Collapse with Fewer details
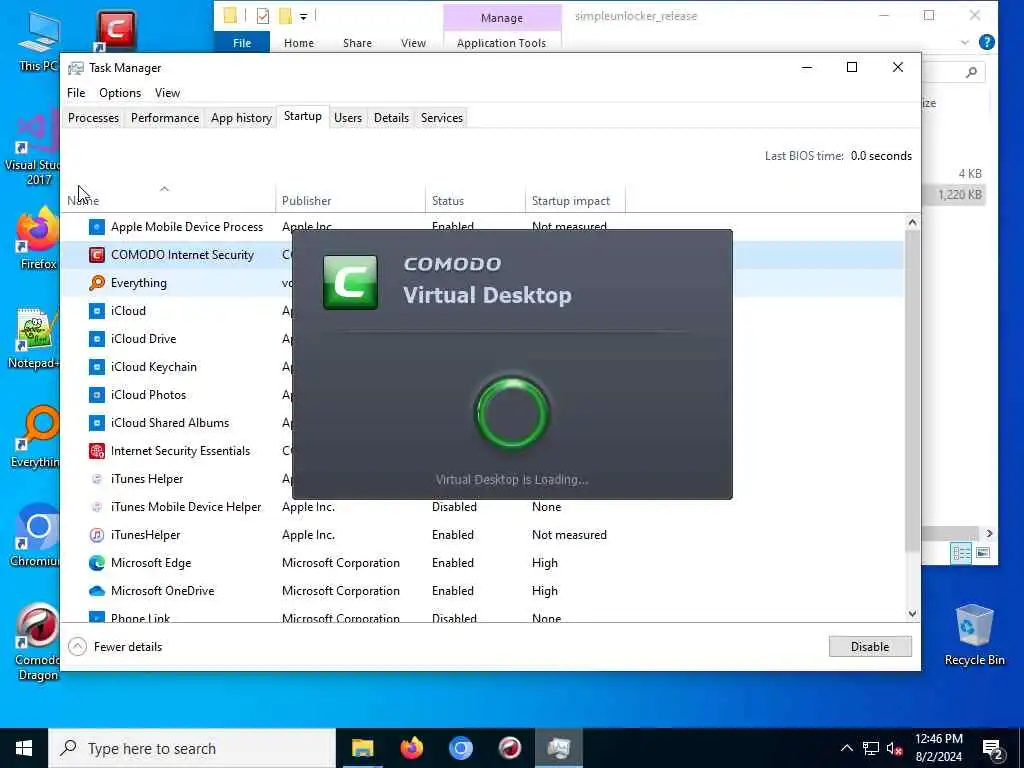 coord(116,647)
